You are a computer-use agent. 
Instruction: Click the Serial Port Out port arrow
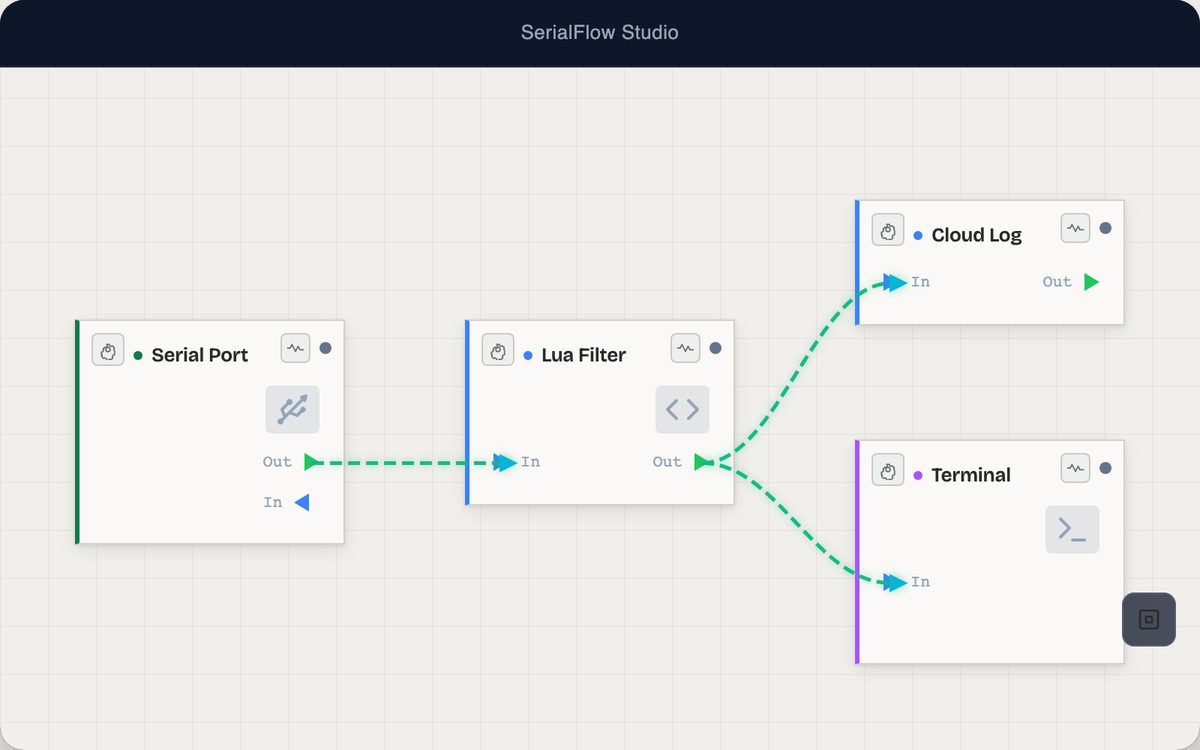point(311,462)
